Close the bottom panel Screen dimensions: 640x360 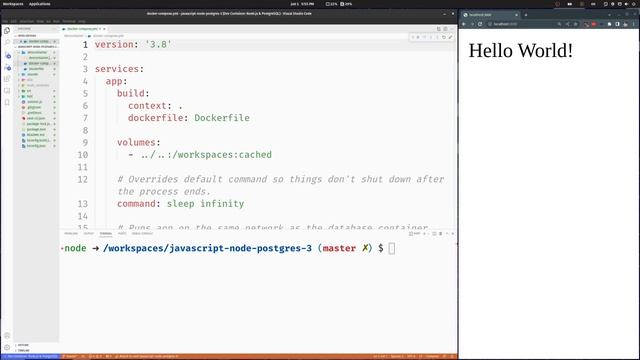[x=453, y=233]
